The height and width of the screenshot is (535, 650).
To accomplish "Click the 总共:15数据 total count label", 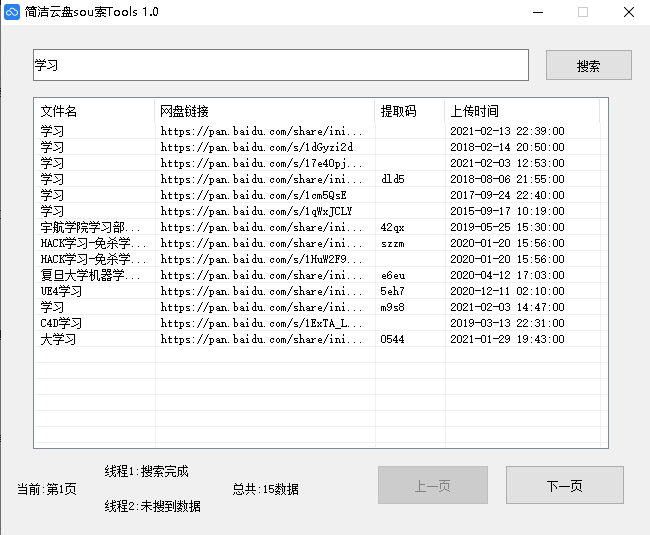I will pos(265,489).
